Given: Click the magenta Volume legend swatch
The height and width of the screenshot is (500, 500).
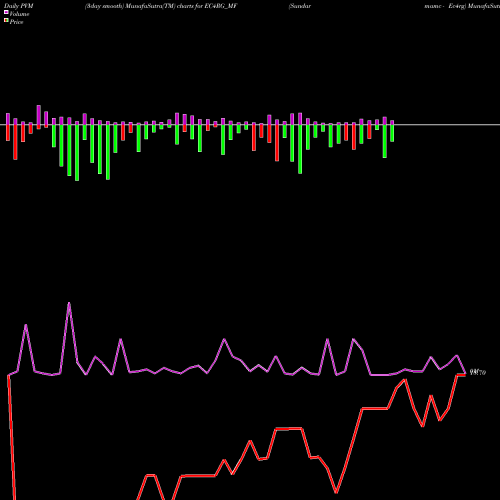Looking at the screenshot, I should (x=6, y=12).
